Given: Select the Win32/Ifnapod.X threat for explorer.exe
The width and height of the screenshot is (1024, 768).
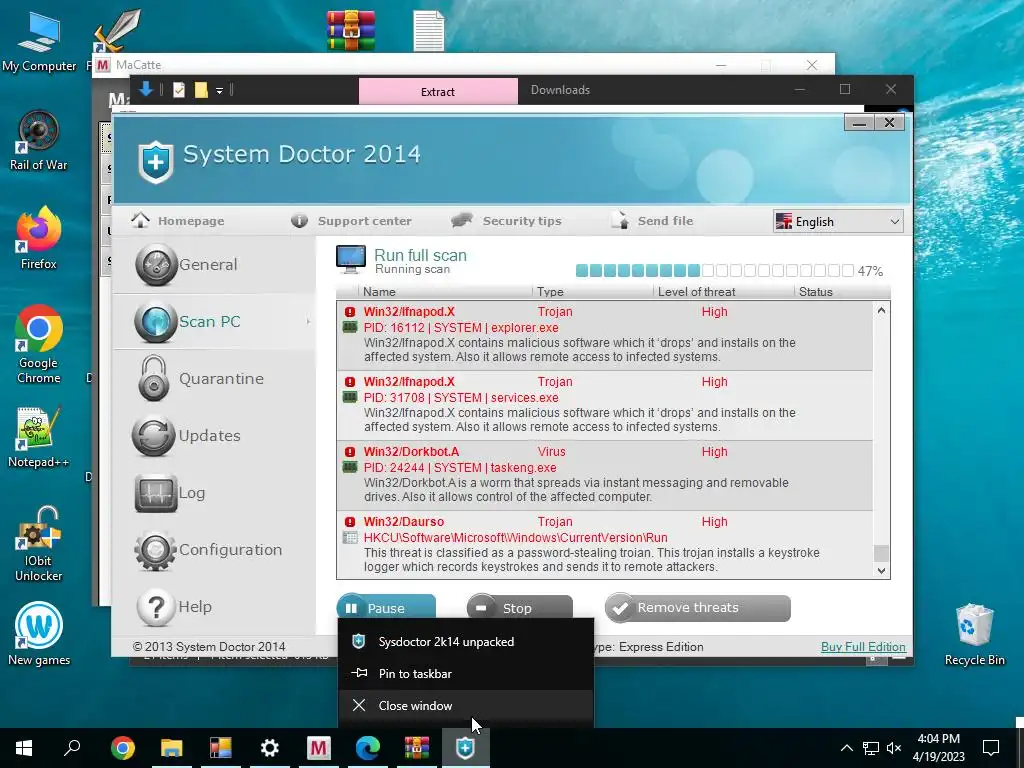Looking at the screenshot, I should coord(605,335).
